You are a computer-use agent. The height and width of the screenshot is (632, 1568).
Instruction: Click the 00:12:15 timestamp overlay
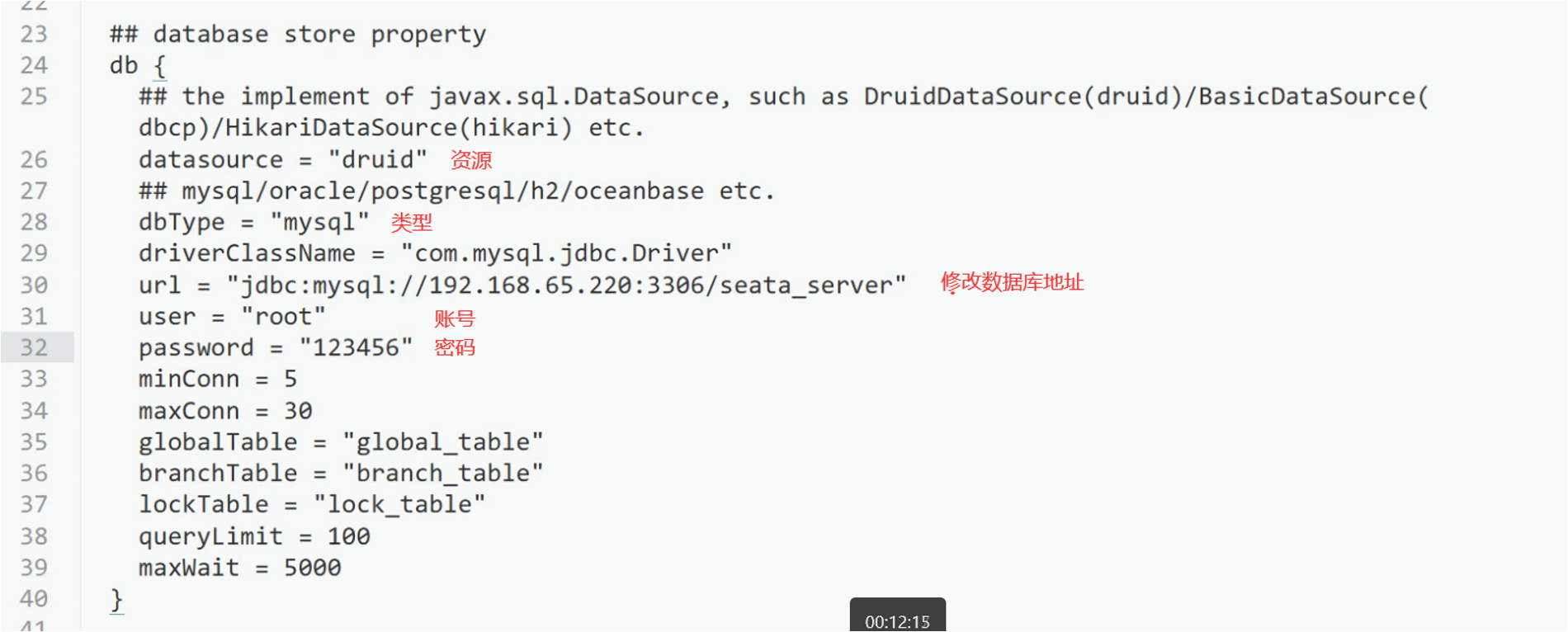point(898,621)
